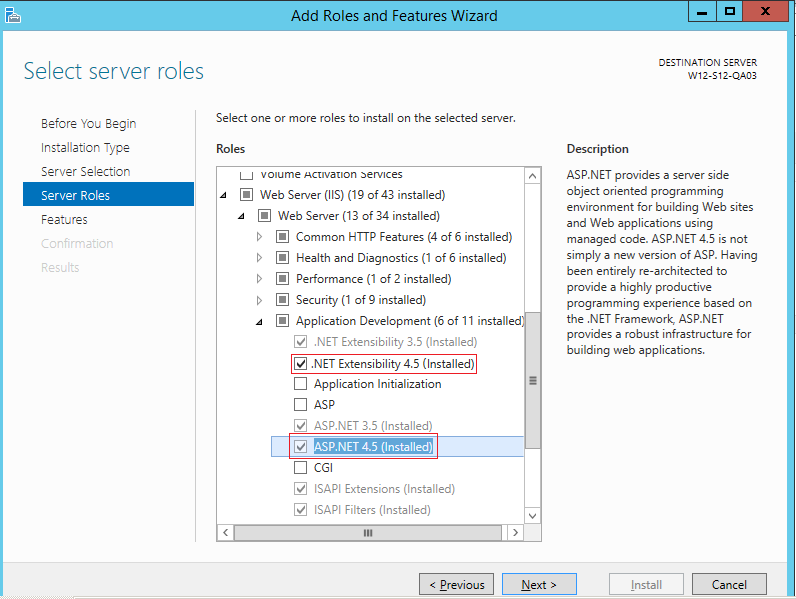796x599 pixels.
Task: Toggle Common HTTP Features checkbox
Action: [282, 237]
